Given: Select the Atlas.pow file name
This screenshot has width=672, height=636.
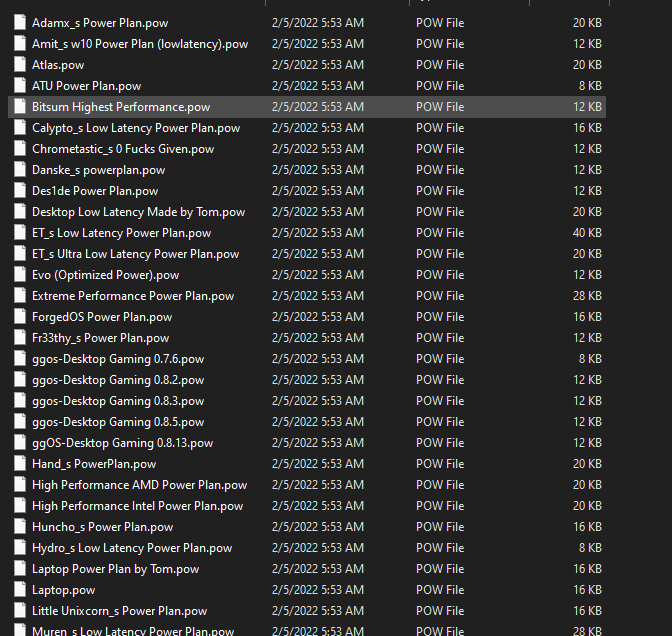Looking at the screenshot, I should click(58, 65).
